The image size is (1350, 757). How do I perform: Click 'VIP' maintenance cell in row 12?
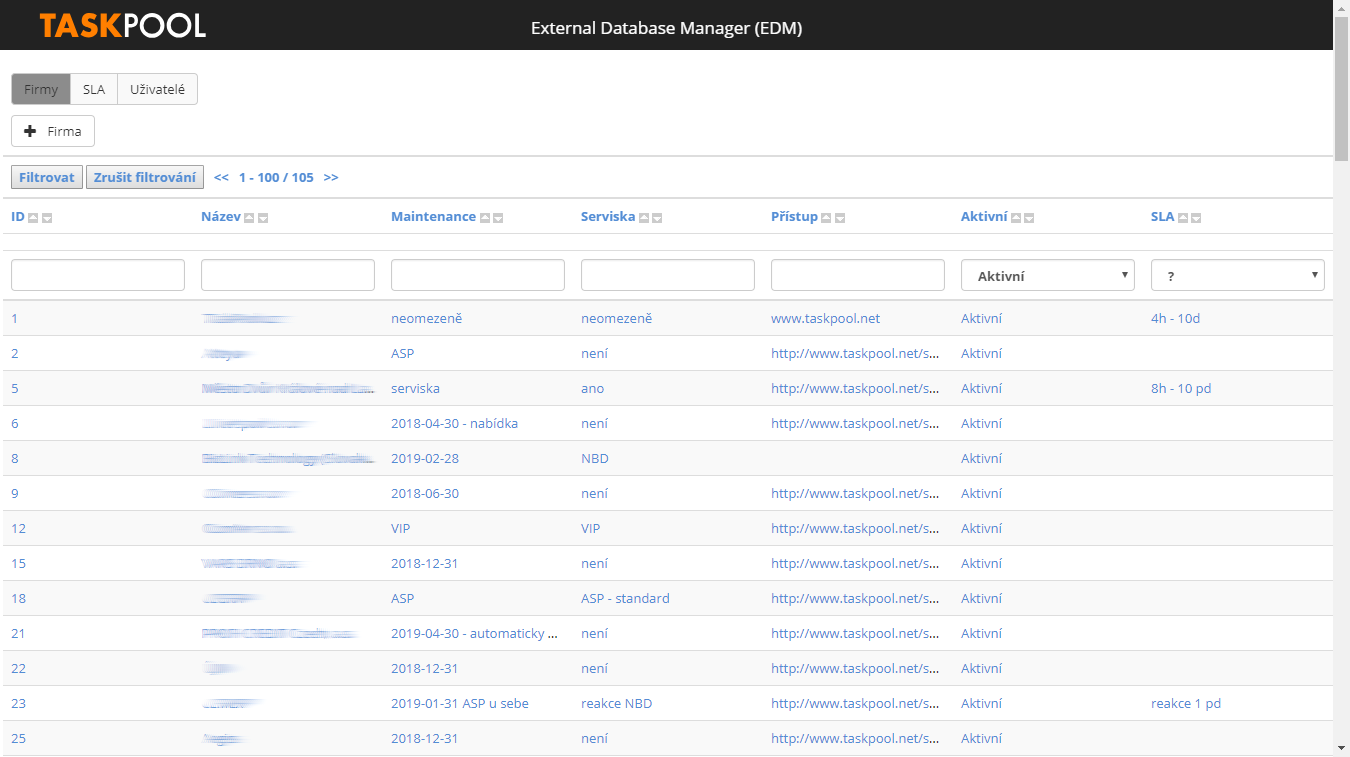tap(400, 528)
